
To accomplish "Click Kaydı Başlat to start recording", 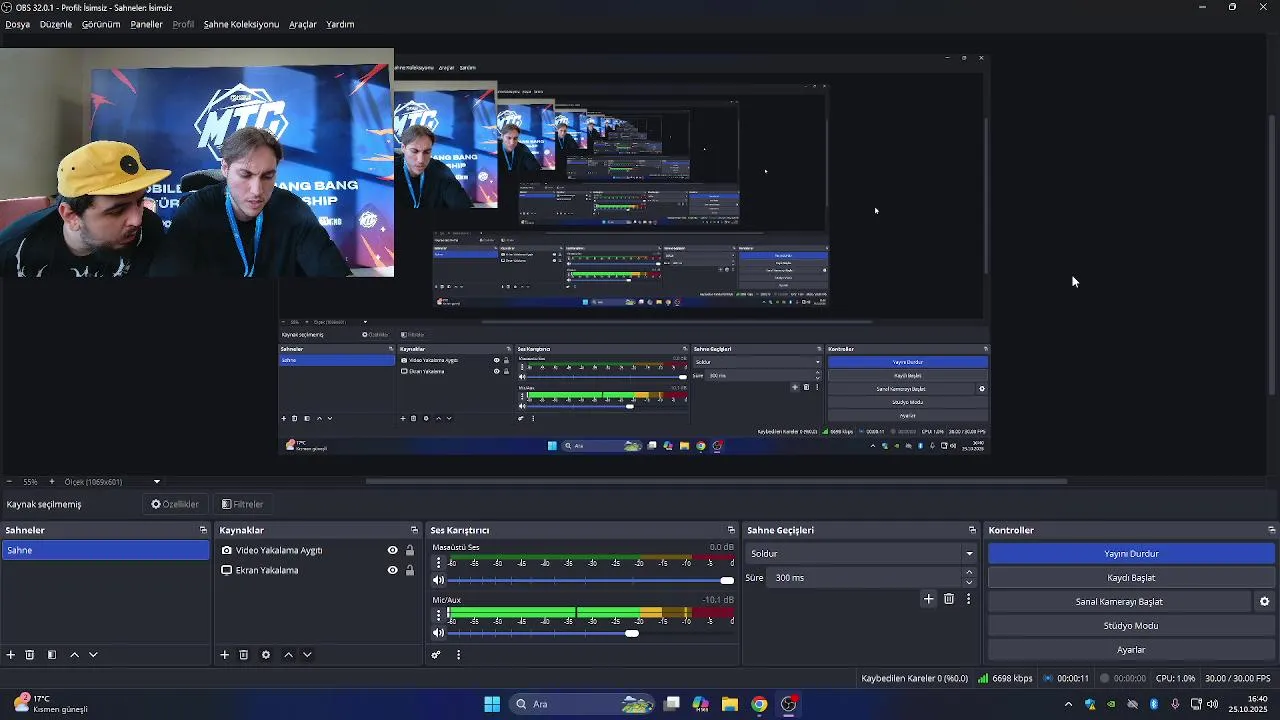I will [1131, 577].
